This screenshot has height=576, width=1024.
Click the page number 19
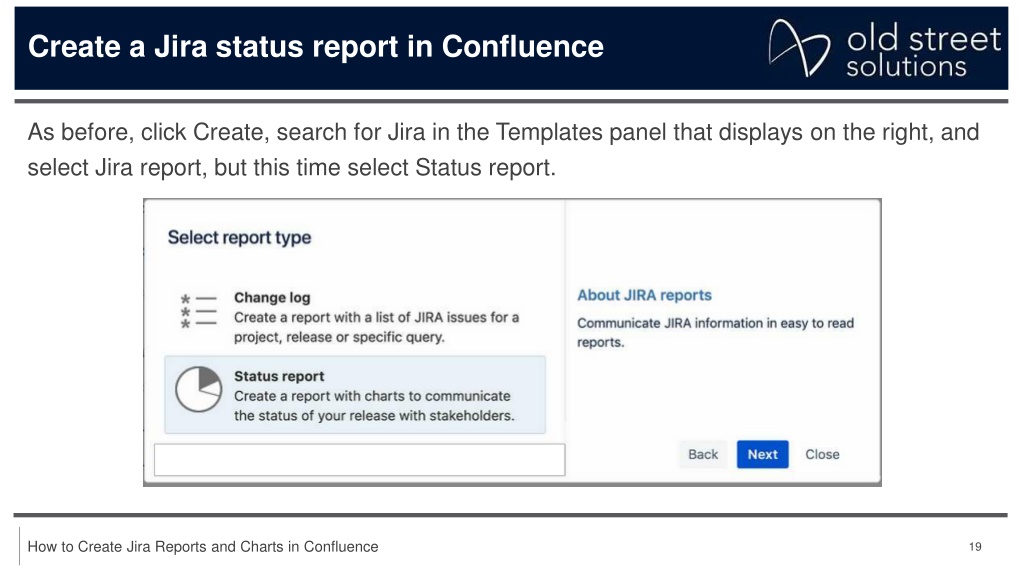point(975,547)
